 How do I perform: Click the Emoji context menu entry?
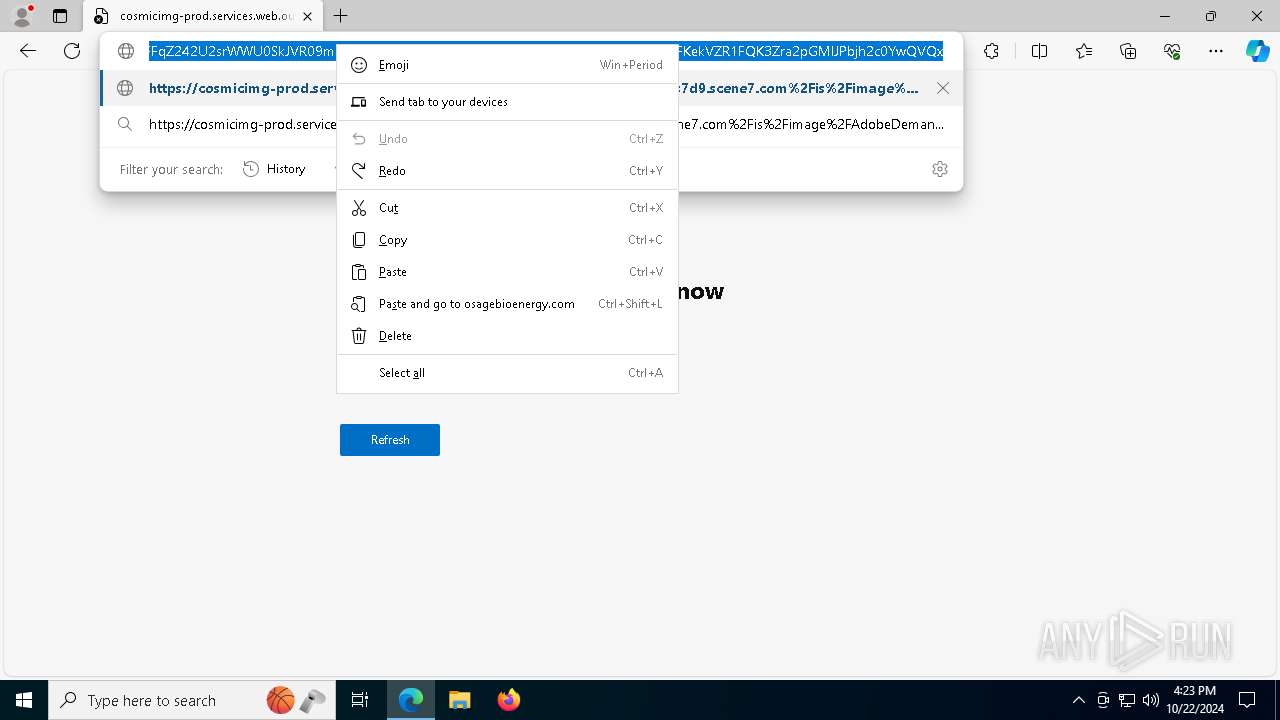pyautogui.click(x=507, y=65)
